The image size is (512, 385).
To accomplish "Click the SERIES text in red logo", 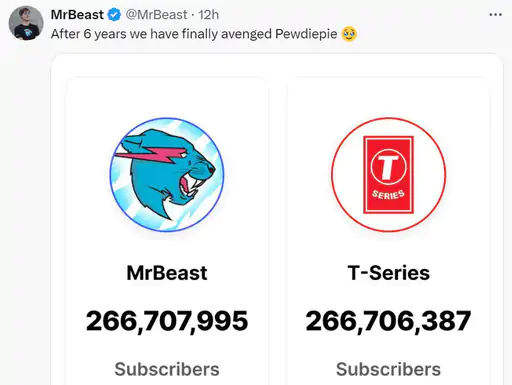I will pos(388,194).
